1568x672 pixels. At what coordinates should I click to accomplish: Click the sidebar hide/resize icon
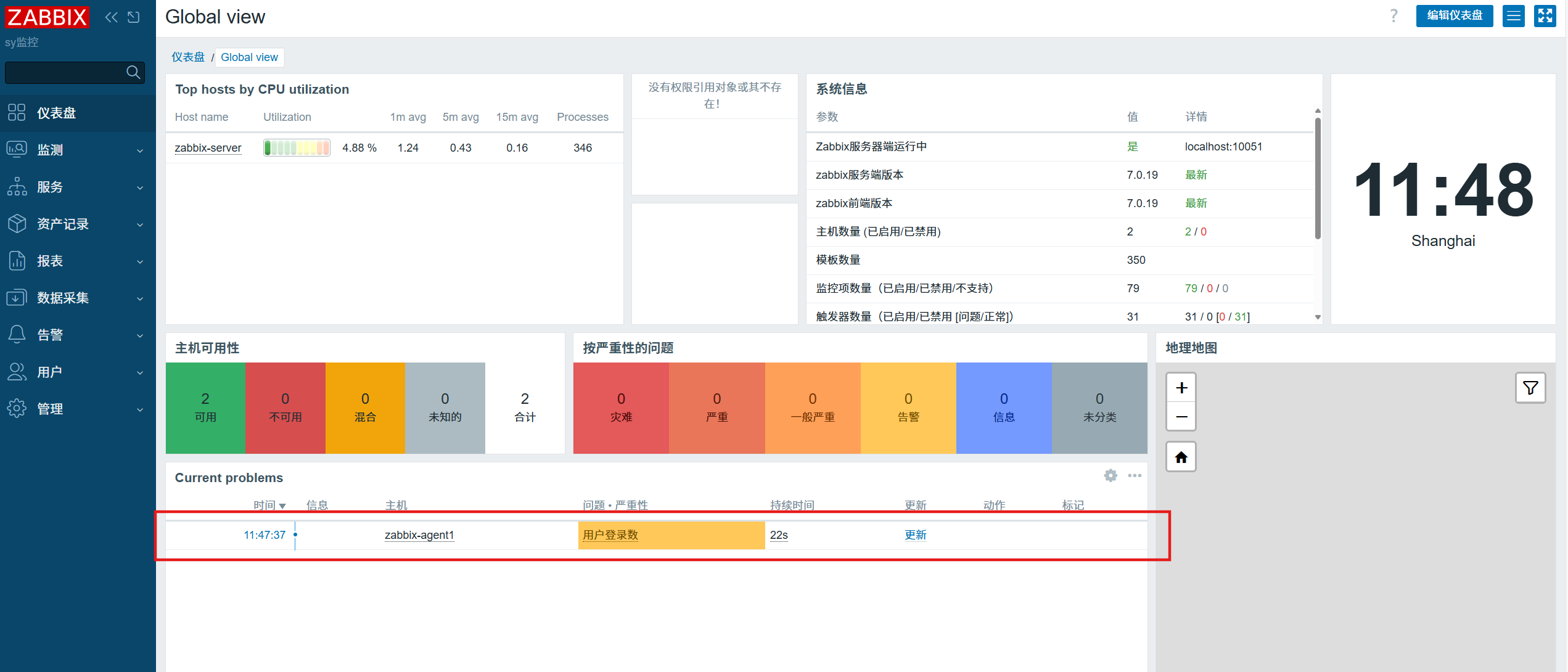point(134,17)
